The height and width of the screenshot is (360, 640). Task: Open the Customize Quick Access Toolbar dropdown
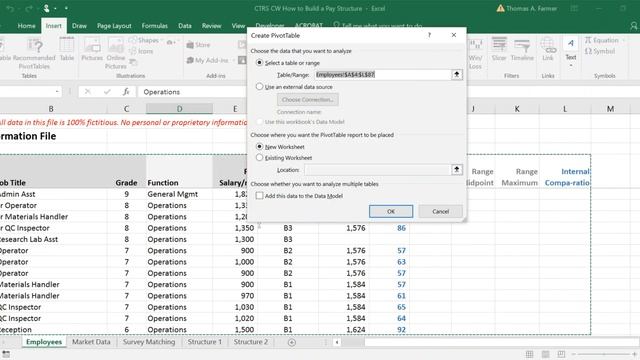pyautogui.click(x=66, y=8)
